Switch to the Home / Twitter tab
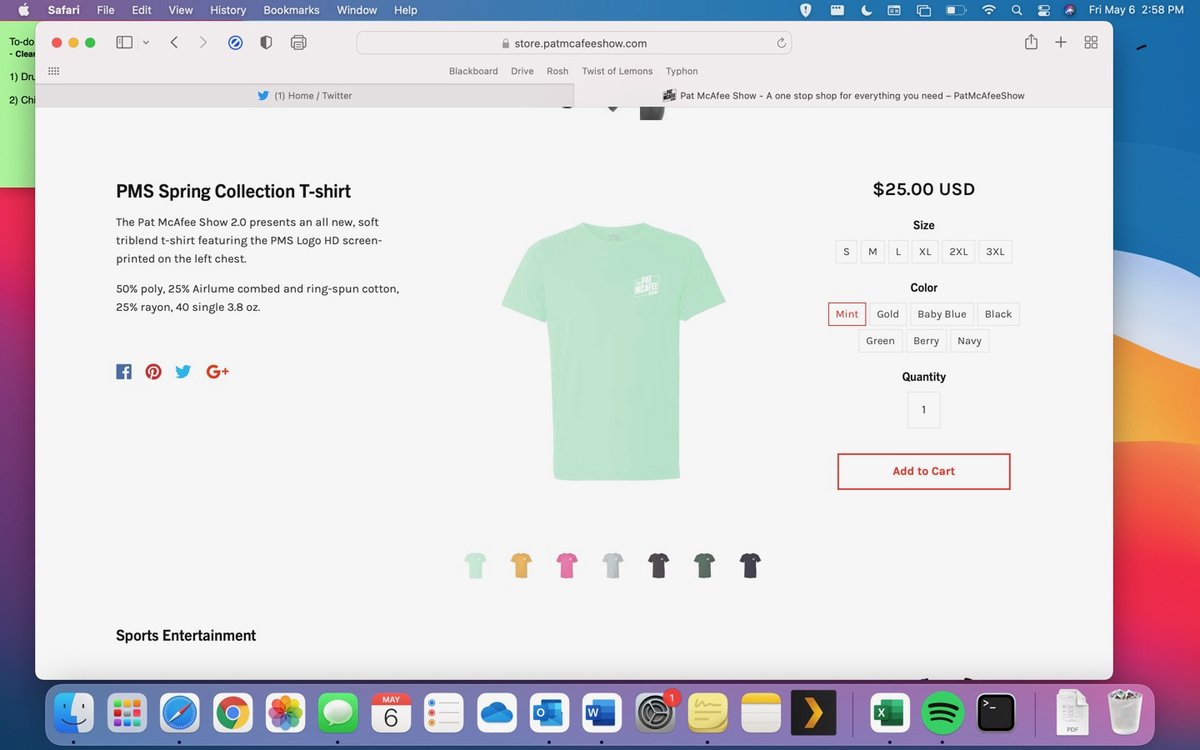This screenshot has width=1200, height=750. pyautogui.click(x=304, y=96)
